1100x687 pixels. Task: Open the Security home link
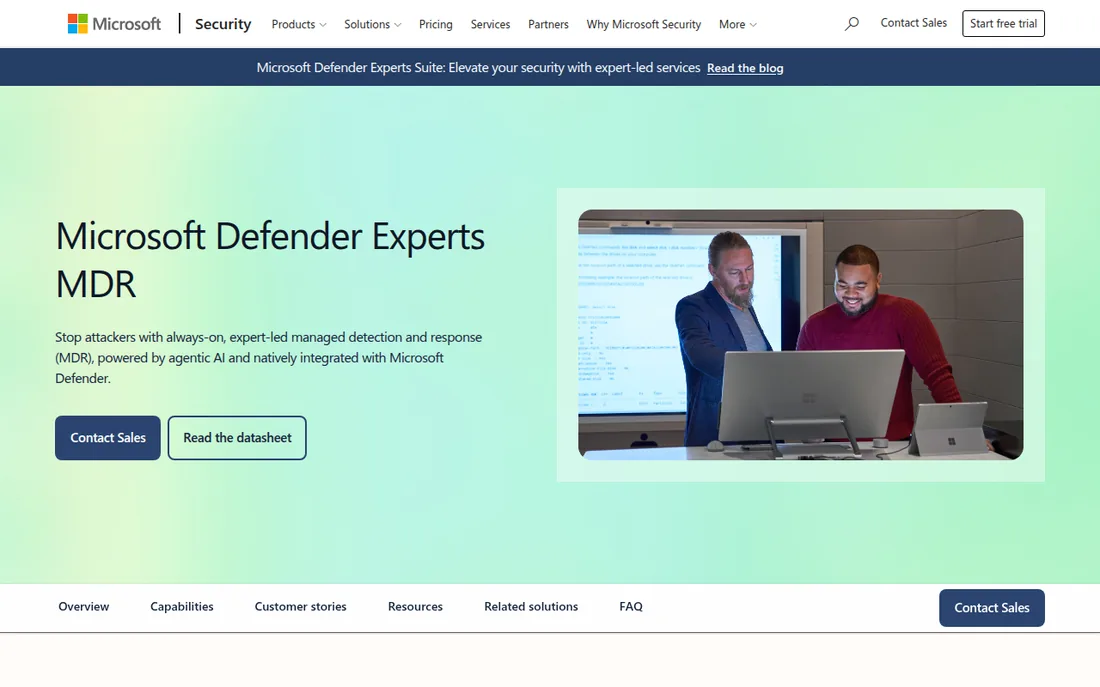coord(223,24)
